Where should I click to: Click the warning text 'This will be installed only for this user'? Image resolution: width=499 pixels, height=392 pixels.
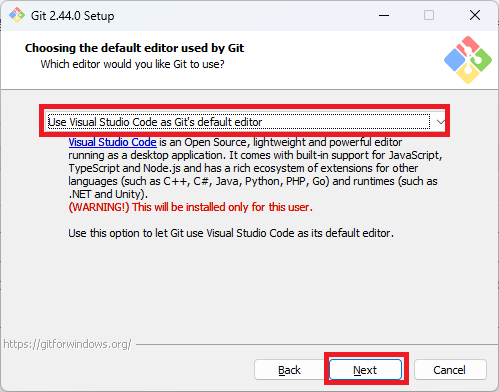pos(190,207)
